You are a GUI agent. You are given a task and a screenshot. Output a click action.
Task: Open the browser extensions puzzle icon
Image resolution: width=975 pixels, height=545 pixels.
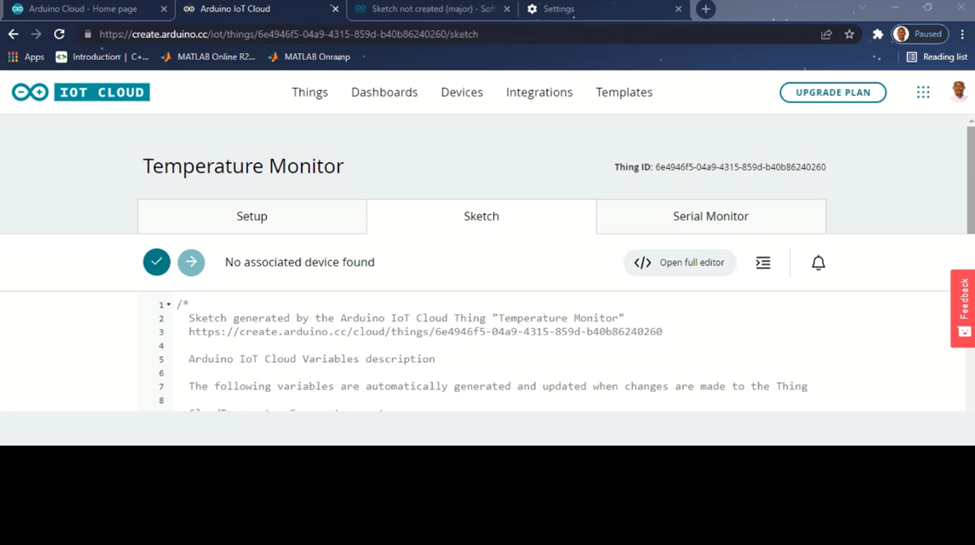click(x=877, y=34)
